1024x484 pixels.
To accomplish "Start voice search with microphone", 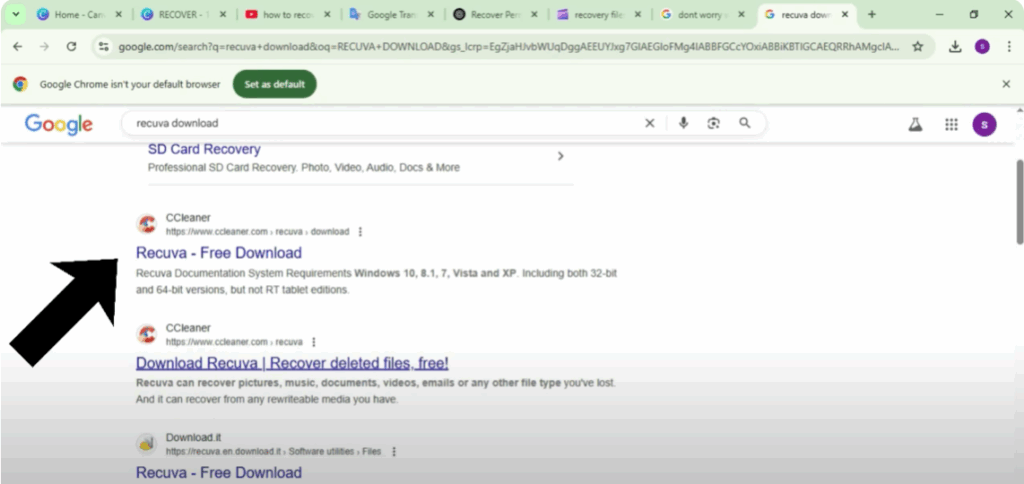I will tap(683, 123).
